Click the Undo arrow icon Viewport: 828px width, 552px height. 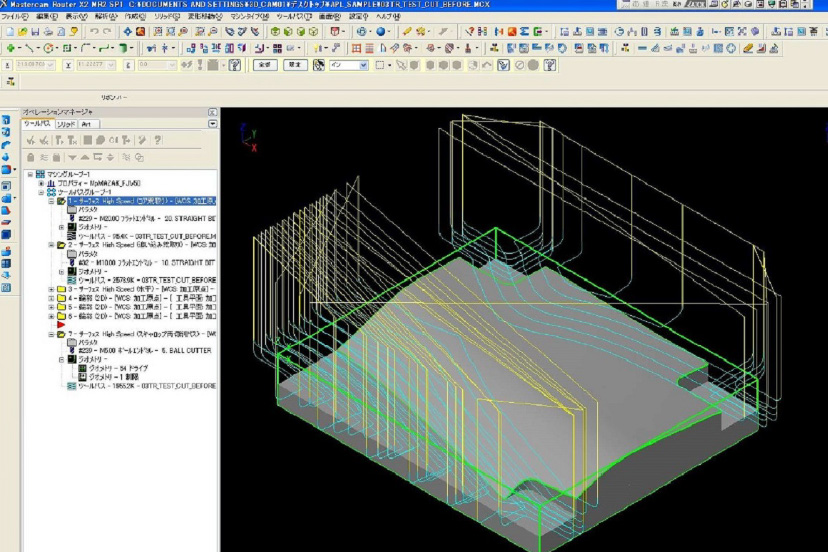point(95,31)
